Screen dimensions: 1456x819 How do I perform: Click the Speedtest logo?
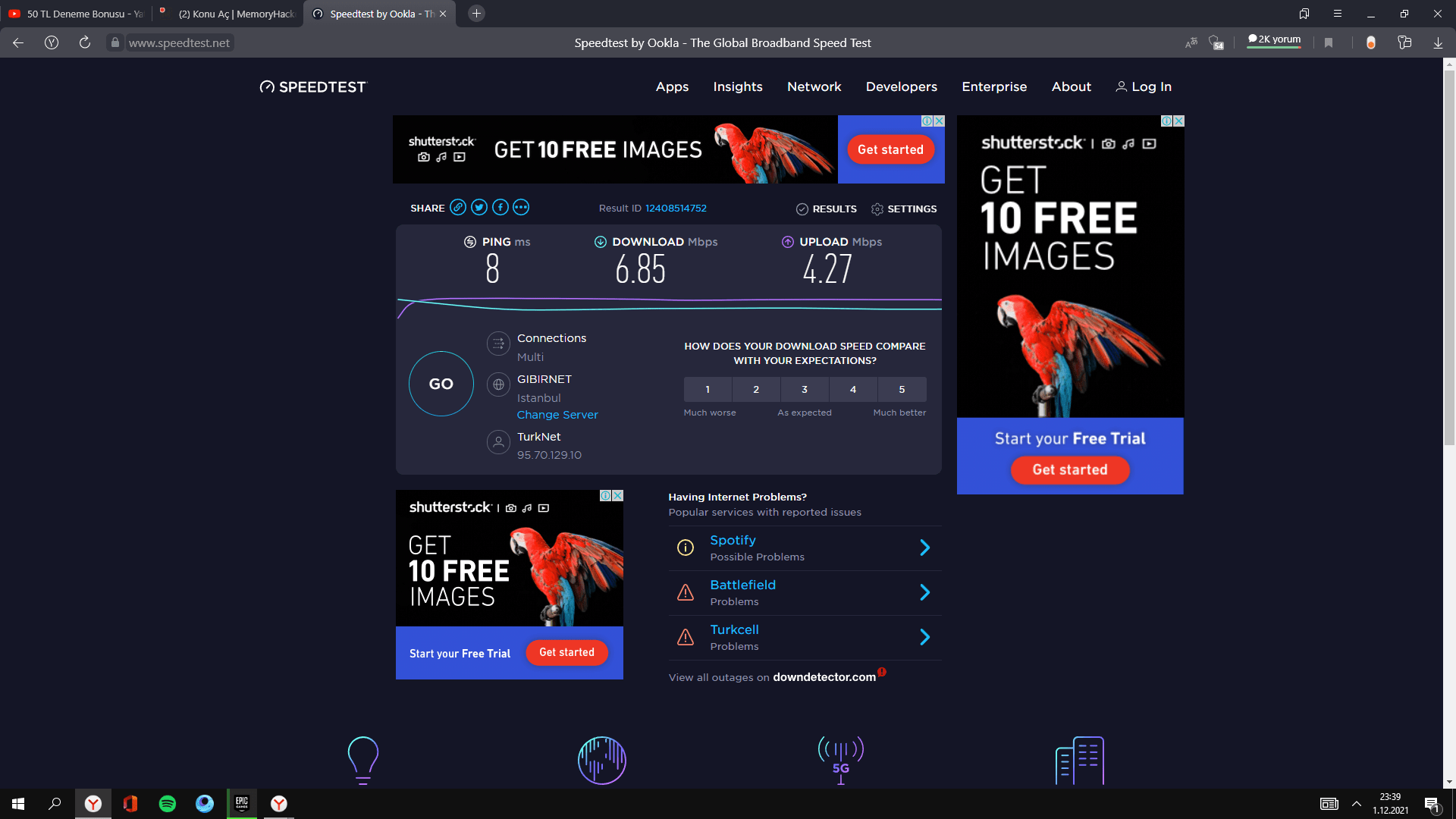(x=312, y=87)
